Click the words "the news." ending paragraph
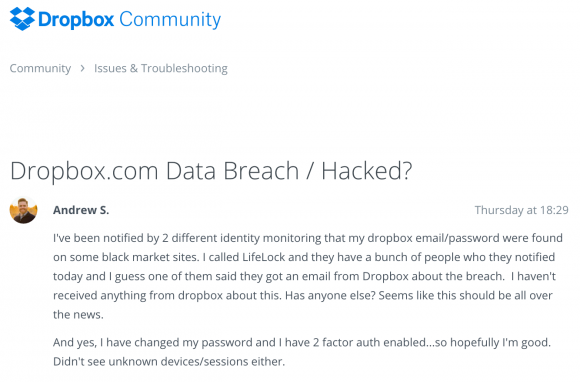 (78, 315)
